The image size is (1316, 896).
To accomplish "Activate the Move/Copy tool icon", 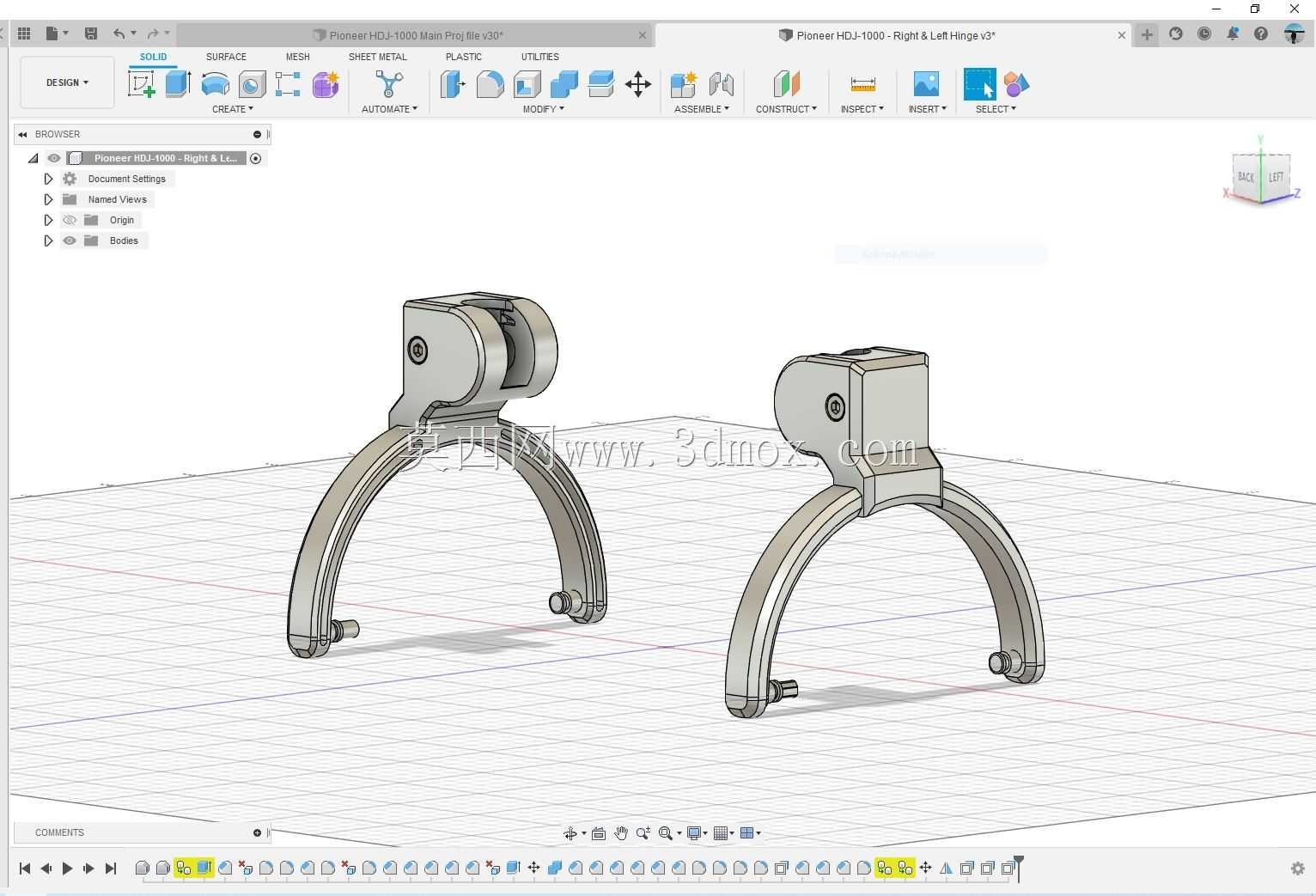I will coord(638,84).
